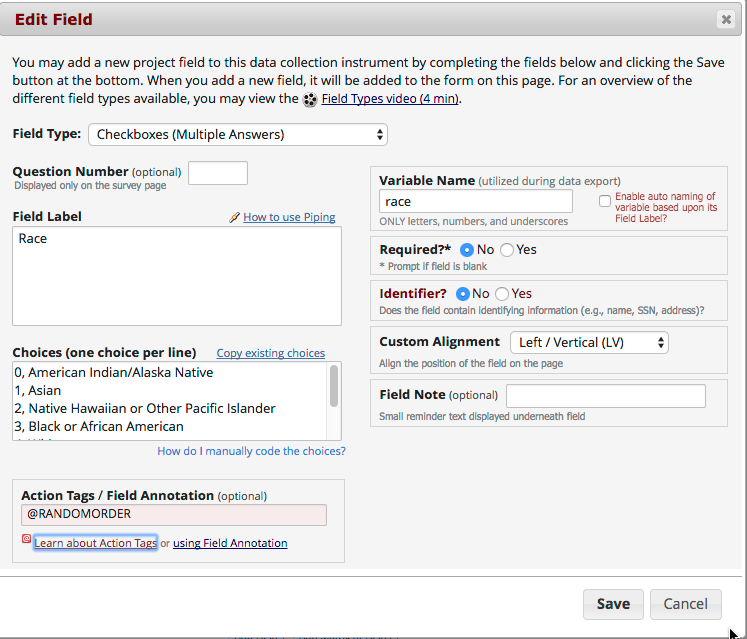This screenshot has height=639, width=747.
Task: Click the Cancel button
Action: coord(686,604)
